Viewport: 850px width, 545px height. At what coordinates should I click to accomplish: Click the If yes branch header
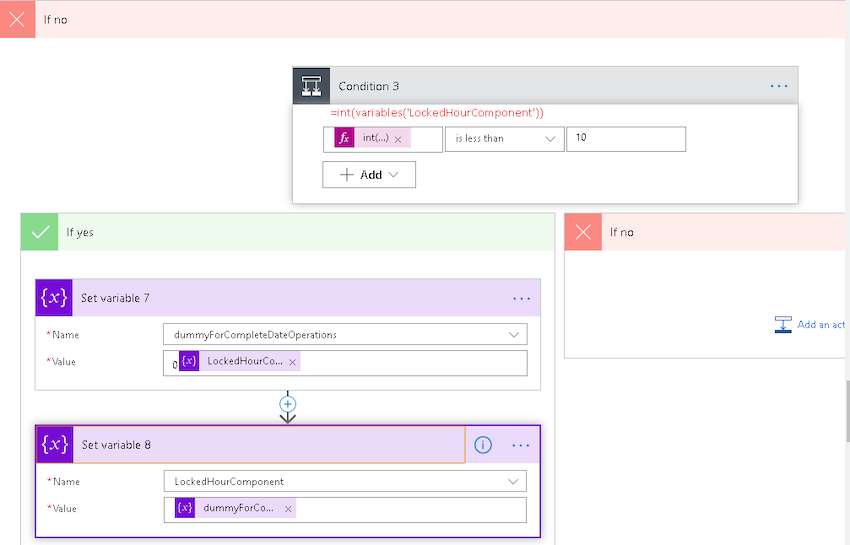(x=288, y=232)
